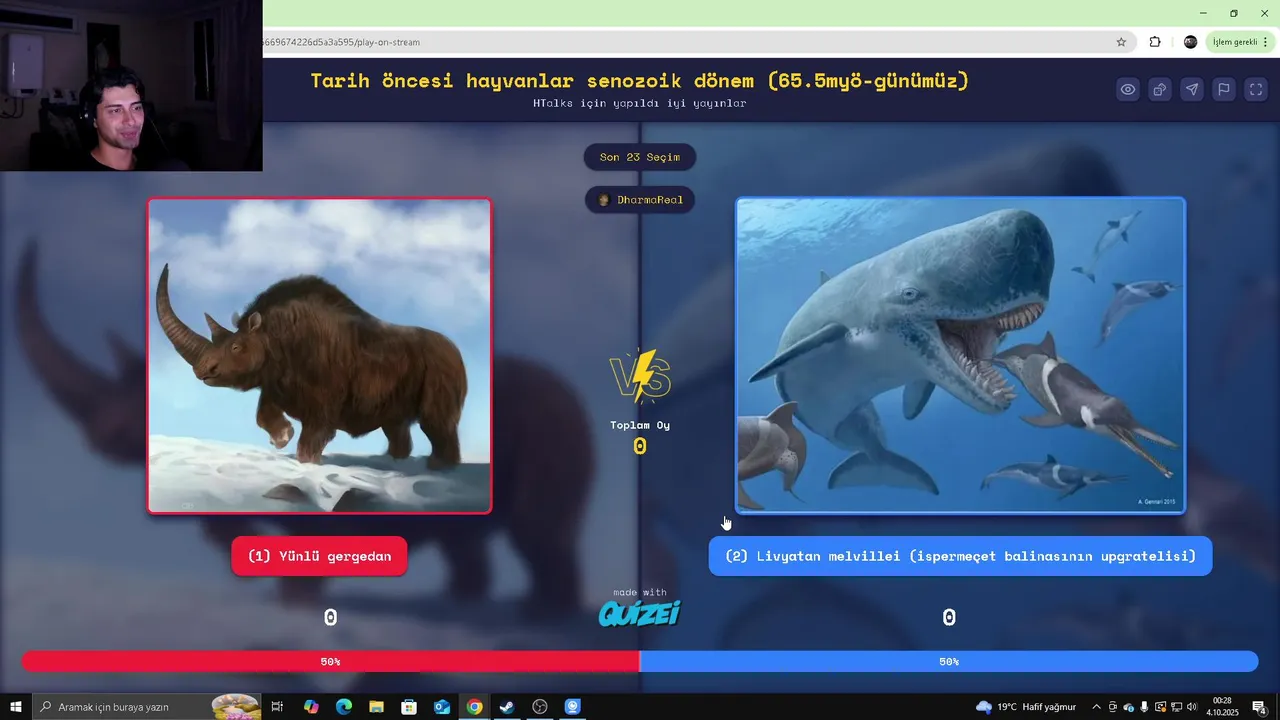Open the Chrome profile avatar
Image resolution: width=1280 pixels, height=720 pixels.
pyautogui.click(x=1190, y=42)
